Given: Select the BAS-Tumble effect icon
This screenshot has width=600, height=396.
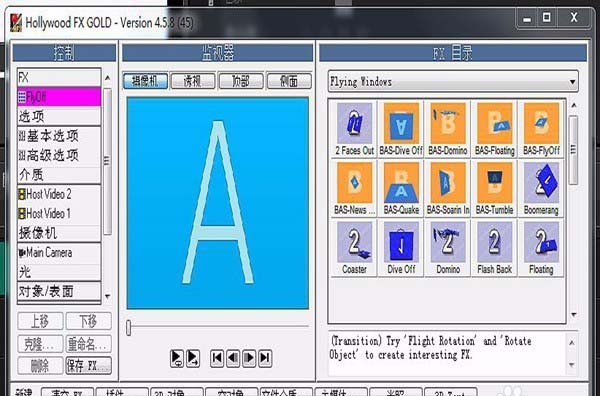Looking at the screenshot, I should point(494,188).
